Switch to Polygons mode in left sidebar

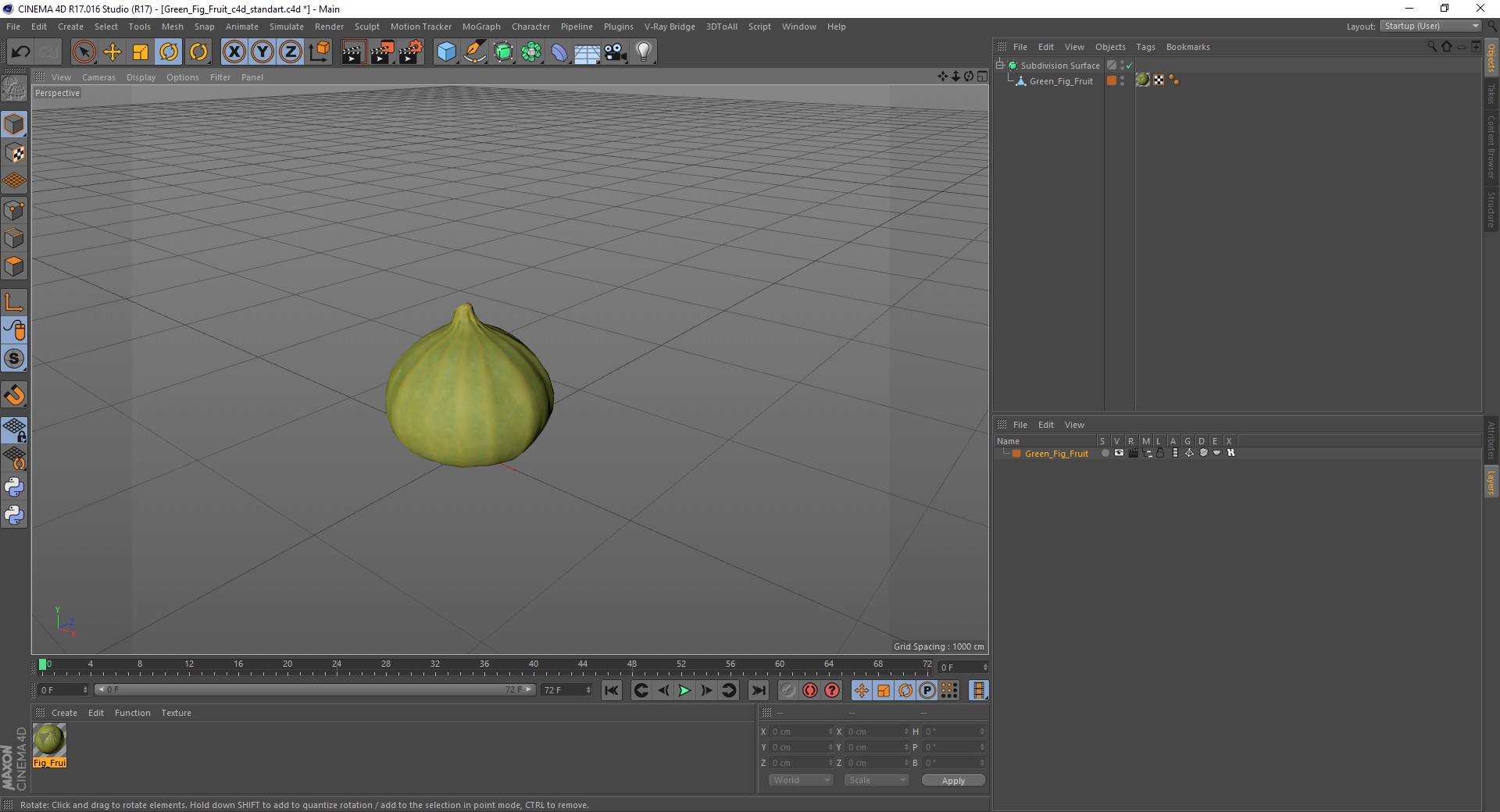(x=14, y=266)
